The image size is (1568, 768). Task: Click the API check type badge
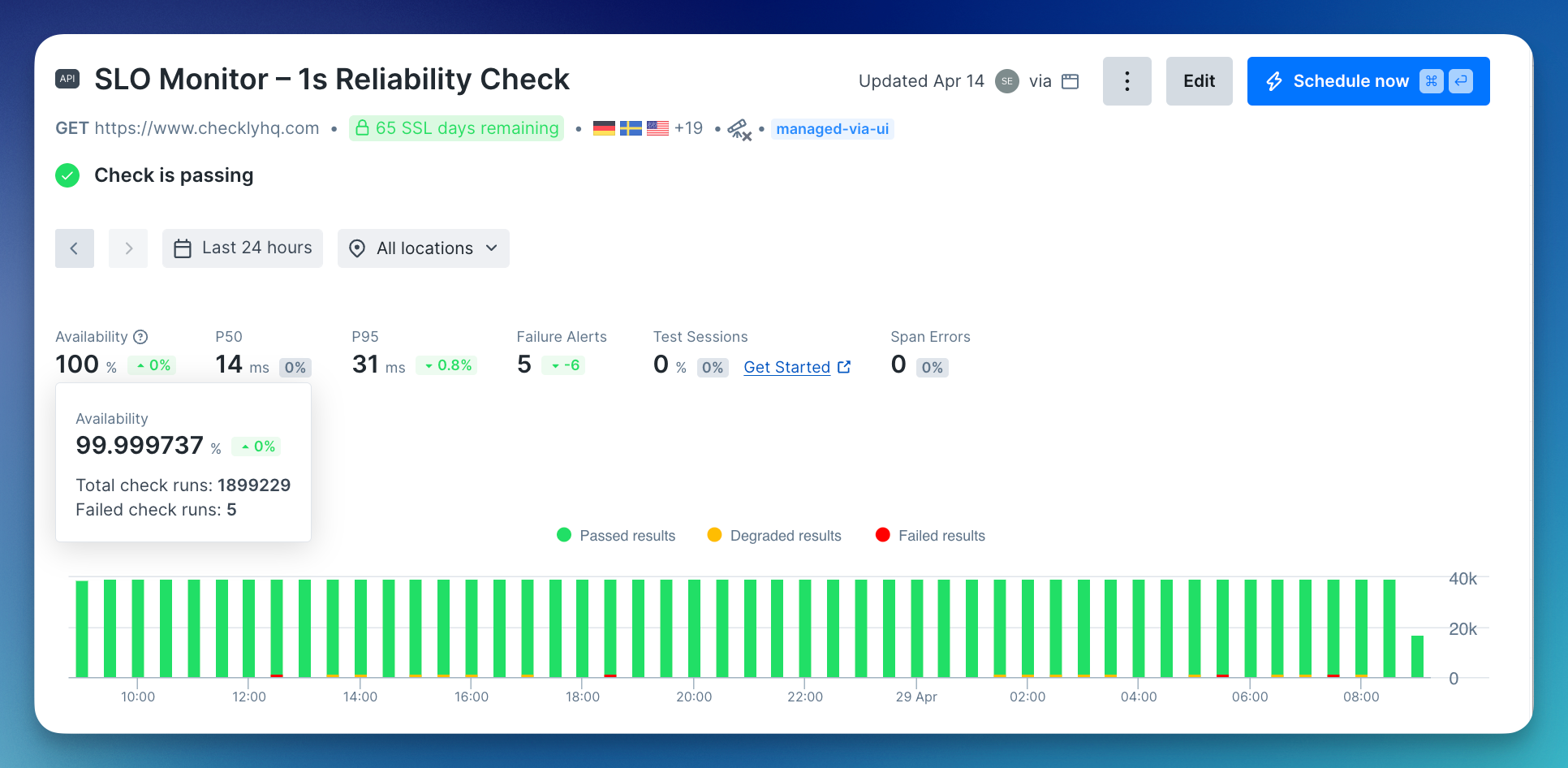67,79
